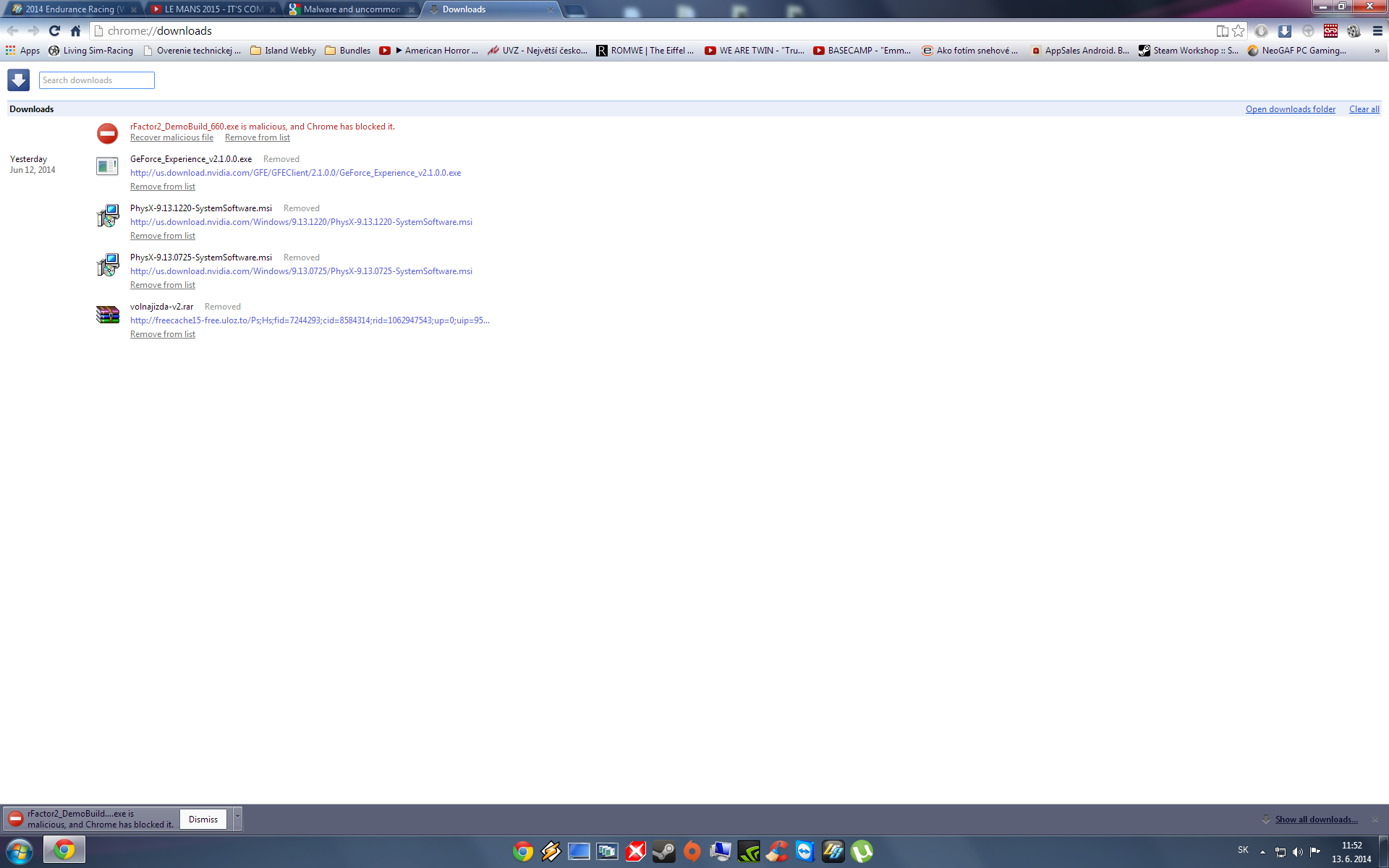Expand the hidden bookmarks overflow chevron

click(1376, 51)
